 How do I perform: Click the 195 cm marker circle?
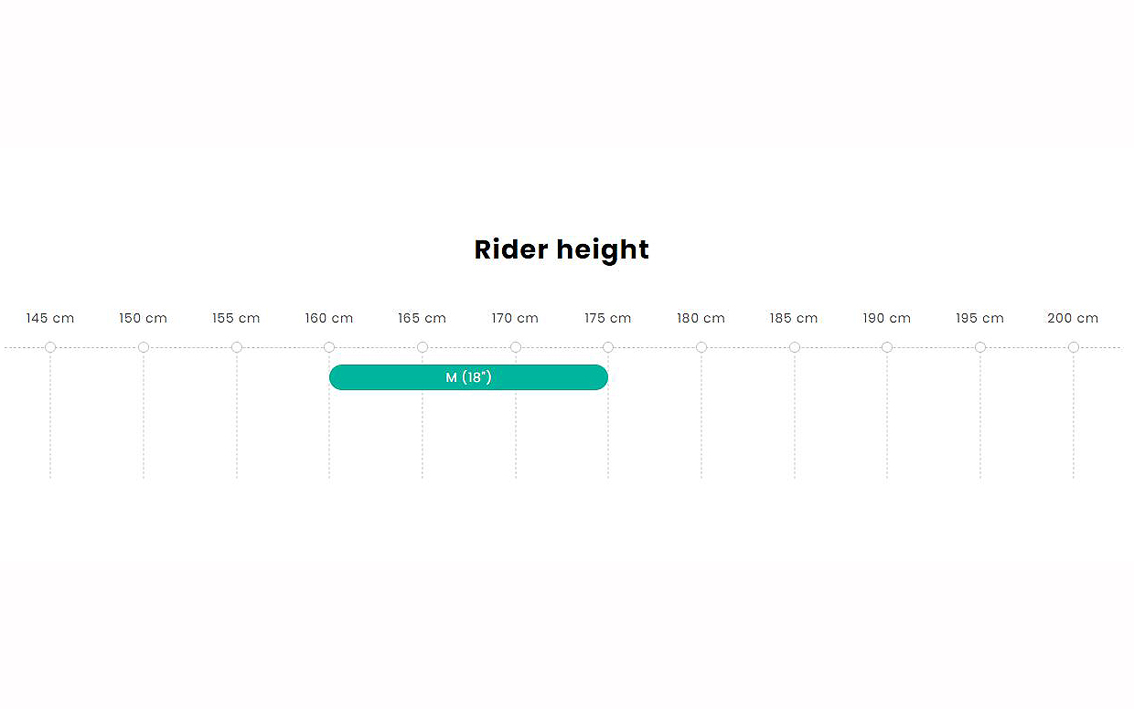(x=981, y=347)
